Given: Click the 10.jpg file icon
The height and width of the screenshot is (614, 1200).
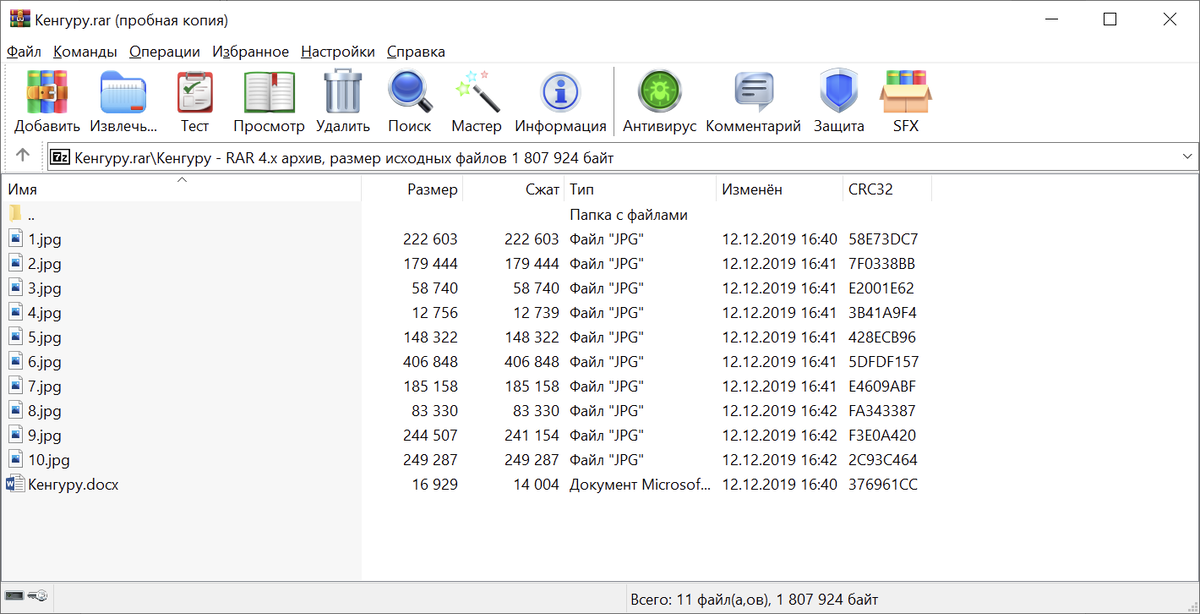Looking at the screenshot, I should tap(16, 459).
